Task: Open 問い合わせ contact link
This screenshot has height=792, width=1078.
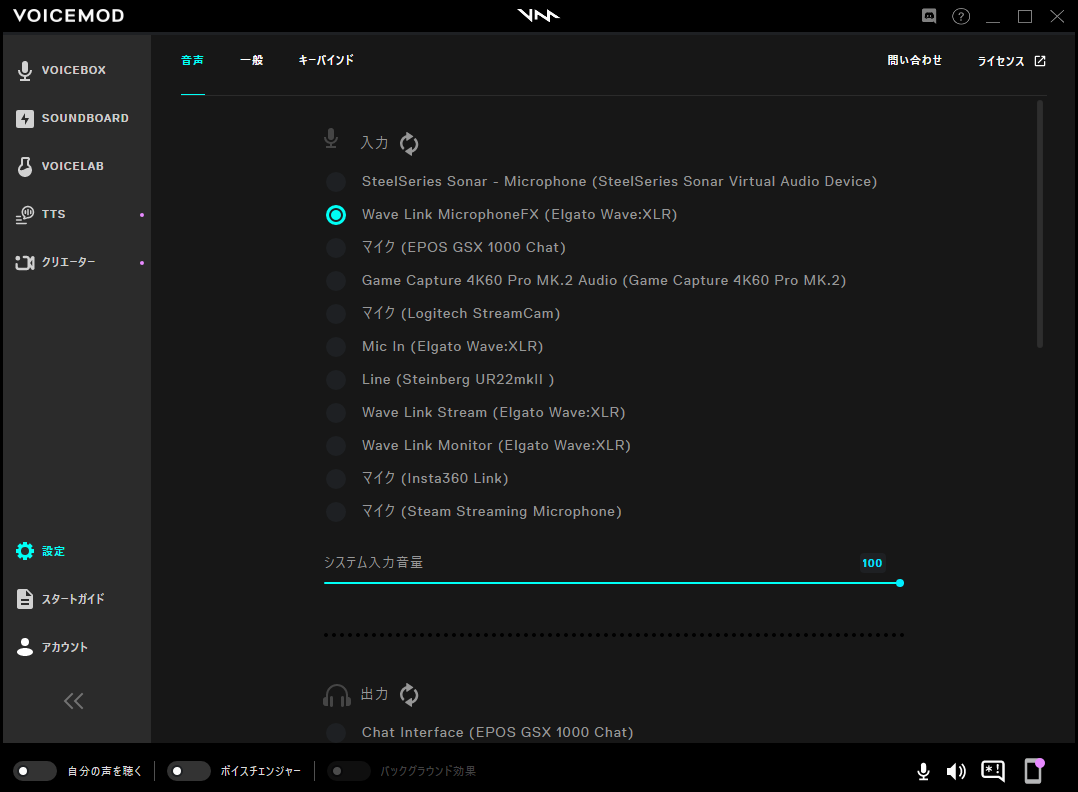Action: [914, 60]
